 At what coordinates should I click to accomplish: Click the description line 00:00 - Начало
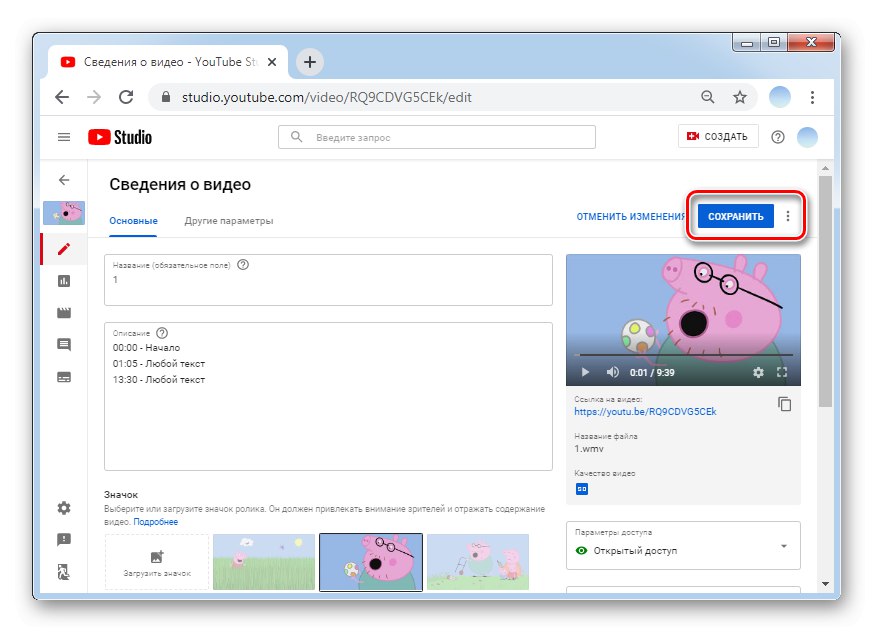pos(147,348)
